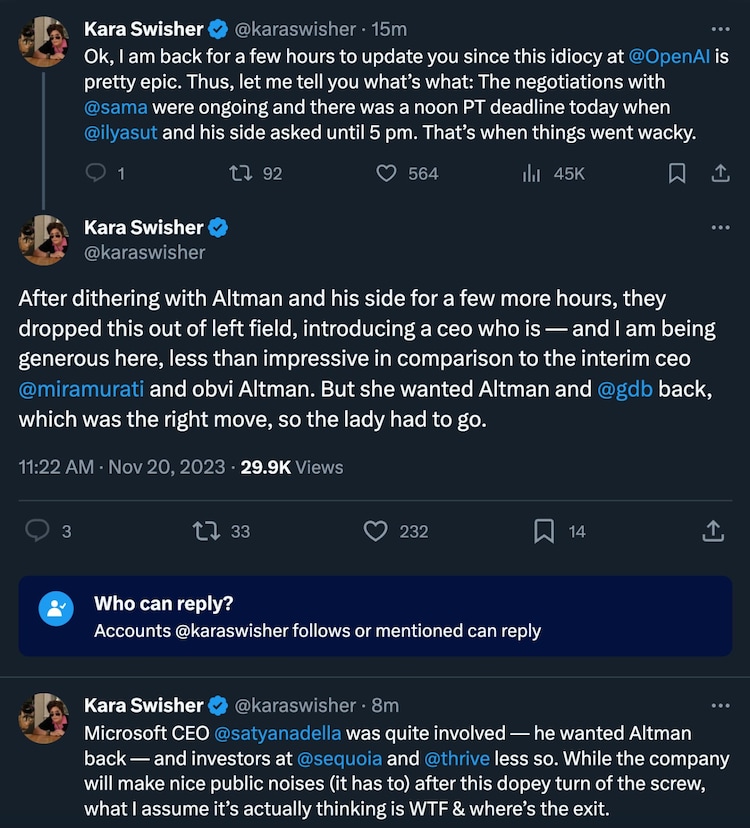Open more options on the 8m tweet
The image size is (750, 828).
coord(720,706)
